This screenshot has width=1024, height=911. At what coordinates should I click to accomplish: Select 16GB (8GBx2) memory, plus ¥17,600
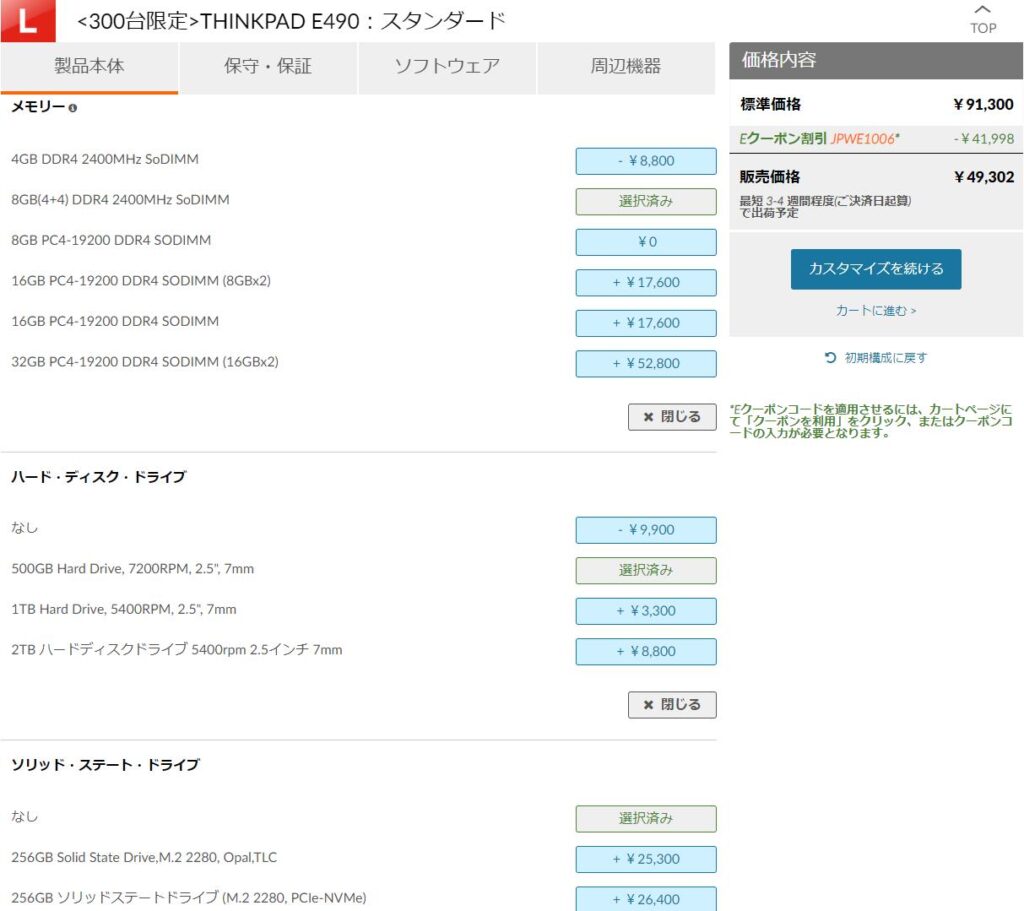coord(646,283)
